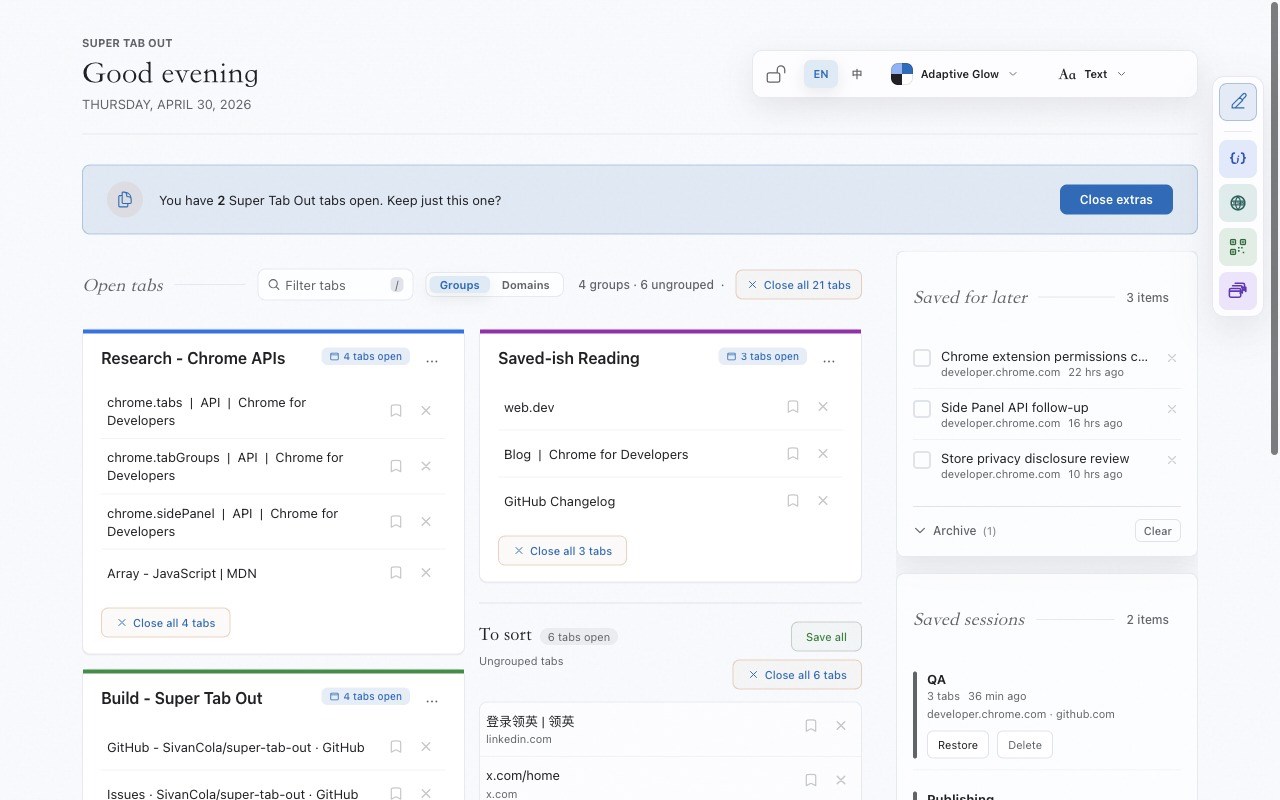This screenshot has height=800, width=1280.
Task: Close the x.com/home tab
Action: tap(841, 780)
